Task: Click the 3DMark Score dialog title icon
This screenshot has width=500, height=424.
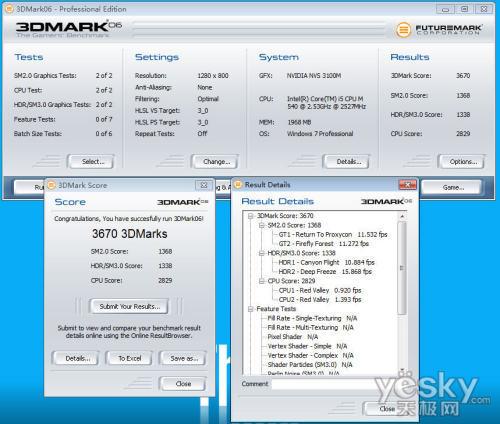Action: [51, 185]
